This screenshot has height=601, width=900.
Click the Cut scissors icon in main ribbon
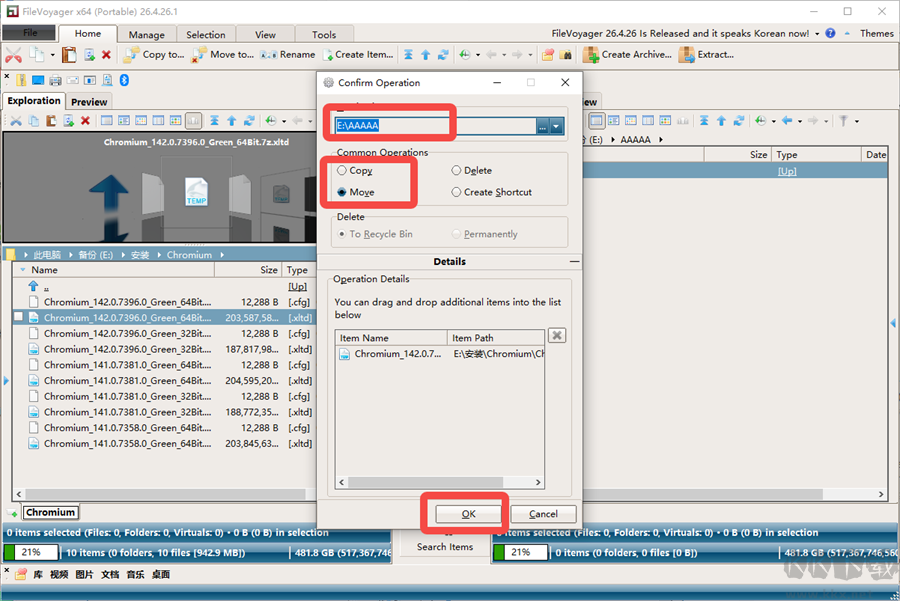click(13, 55)
